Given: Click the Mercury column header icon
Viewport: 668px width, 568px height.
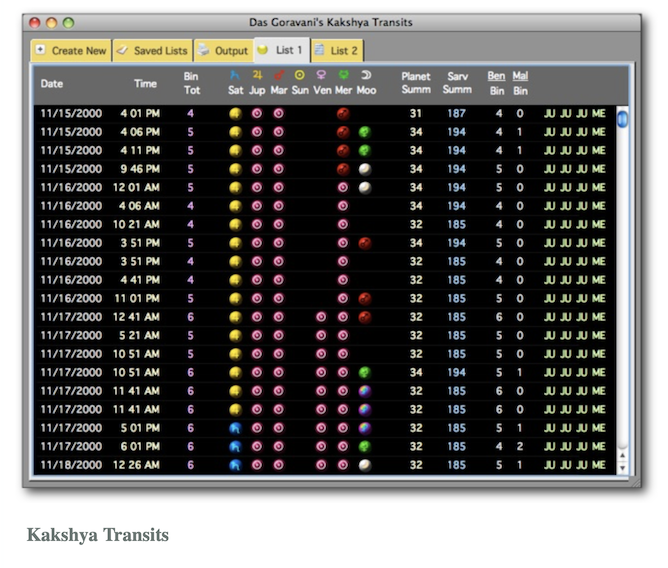Looking at the screenshot, I should coord(343,75).
